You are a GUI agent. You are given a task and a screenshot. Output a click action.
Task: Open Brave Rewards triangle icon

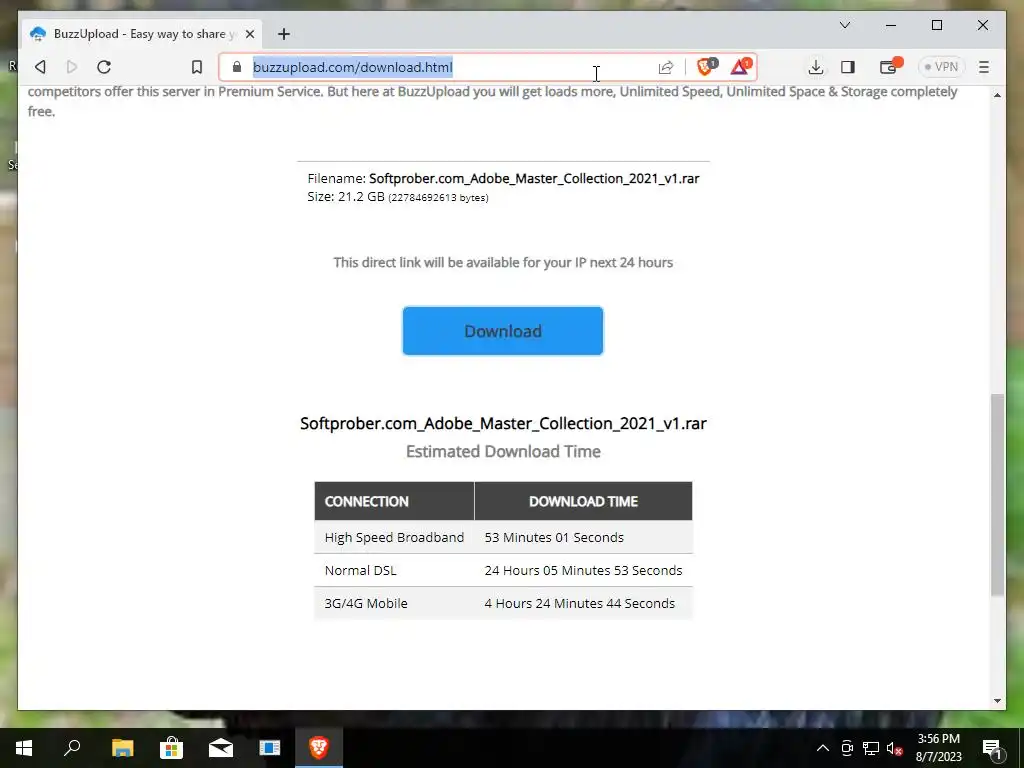click(x=741, y=67)
